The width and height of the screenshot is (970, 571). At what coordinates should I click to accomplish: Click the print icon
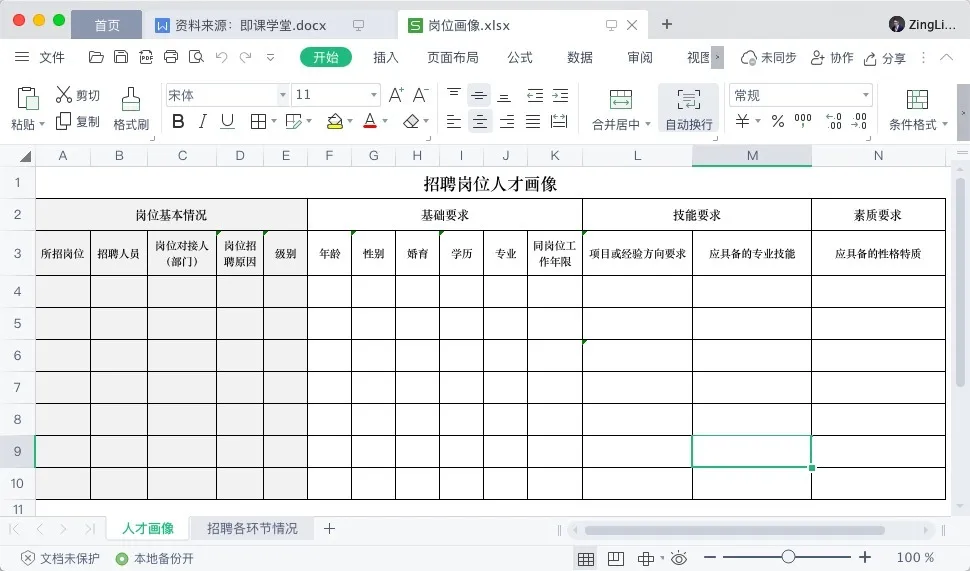(171, 58)
